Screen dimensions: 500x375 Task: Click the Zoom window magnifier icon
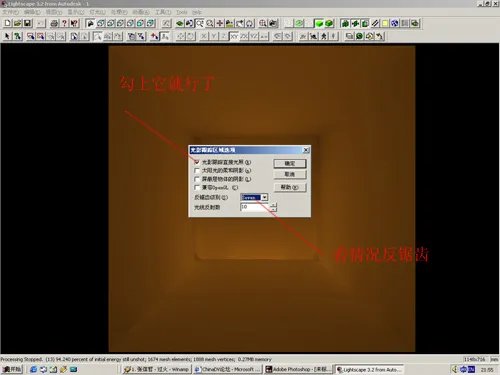point(199,23)
